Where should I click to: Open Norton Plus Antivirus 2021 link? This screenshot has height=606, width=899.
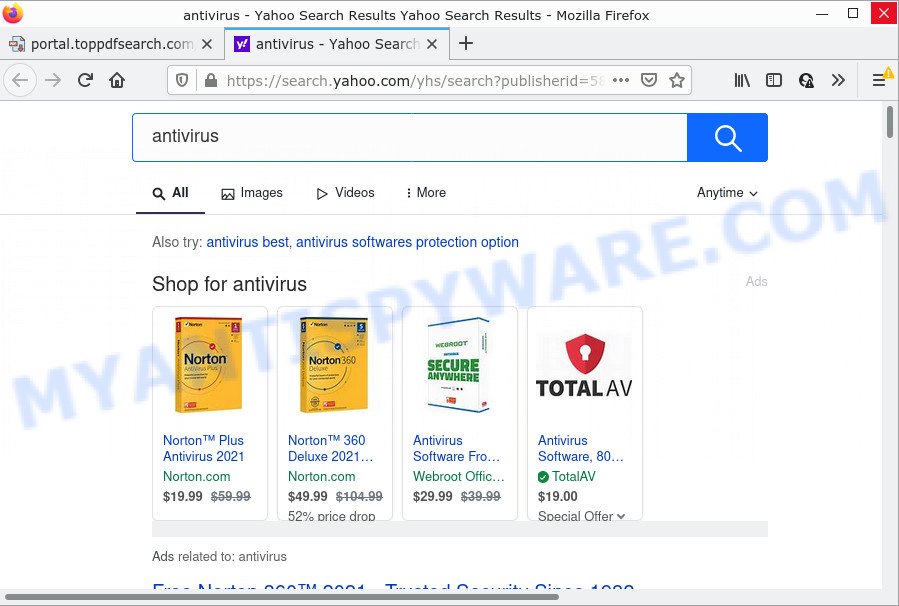(x=204, y=448)
